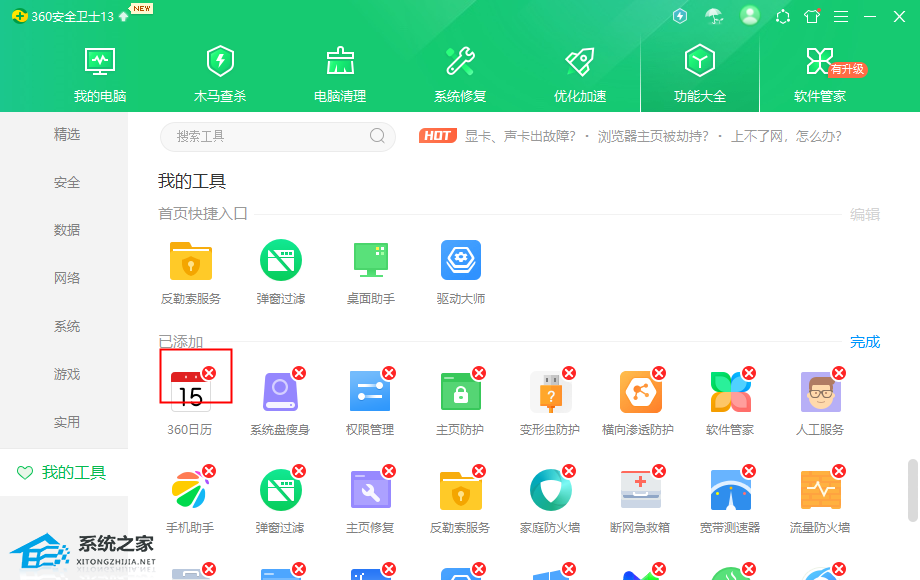Open the 人工服务 support tool
920x580 pixels.
pyautogui.click(x=819, y=392)
